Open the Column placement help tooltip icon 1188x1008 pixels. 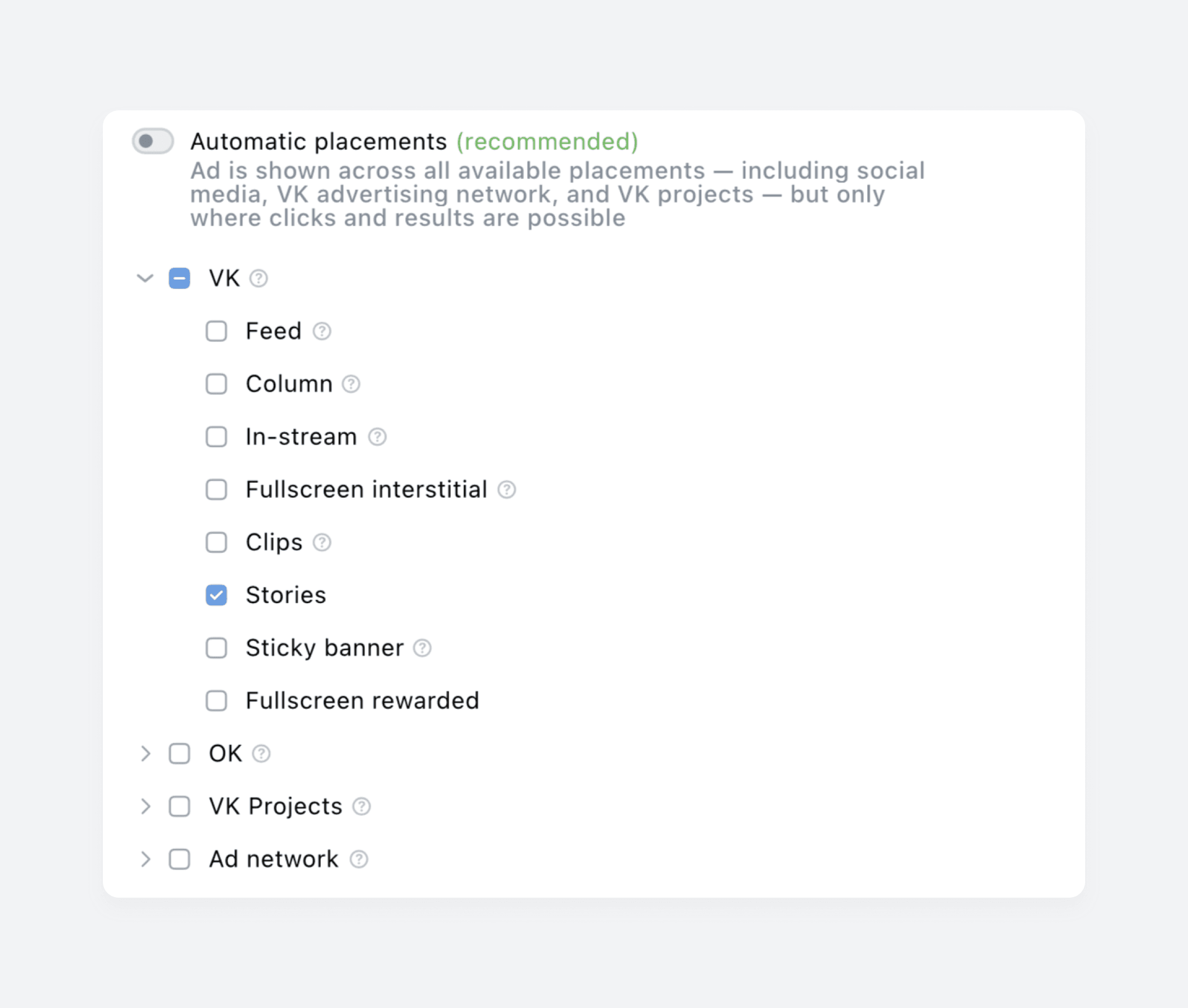coord(351,384)
